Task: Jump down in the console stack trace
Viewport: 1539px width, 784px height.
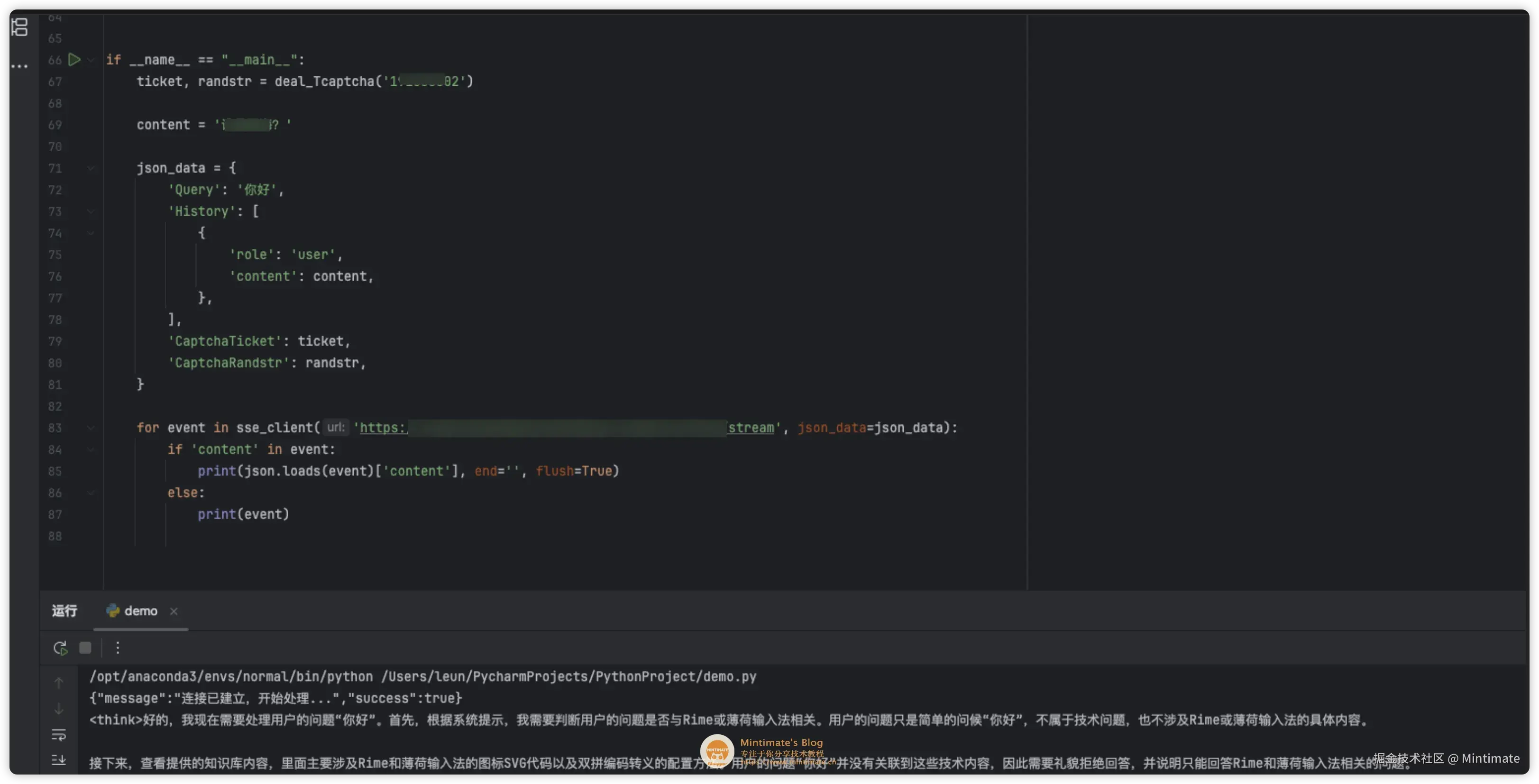Action: [58, 709]
